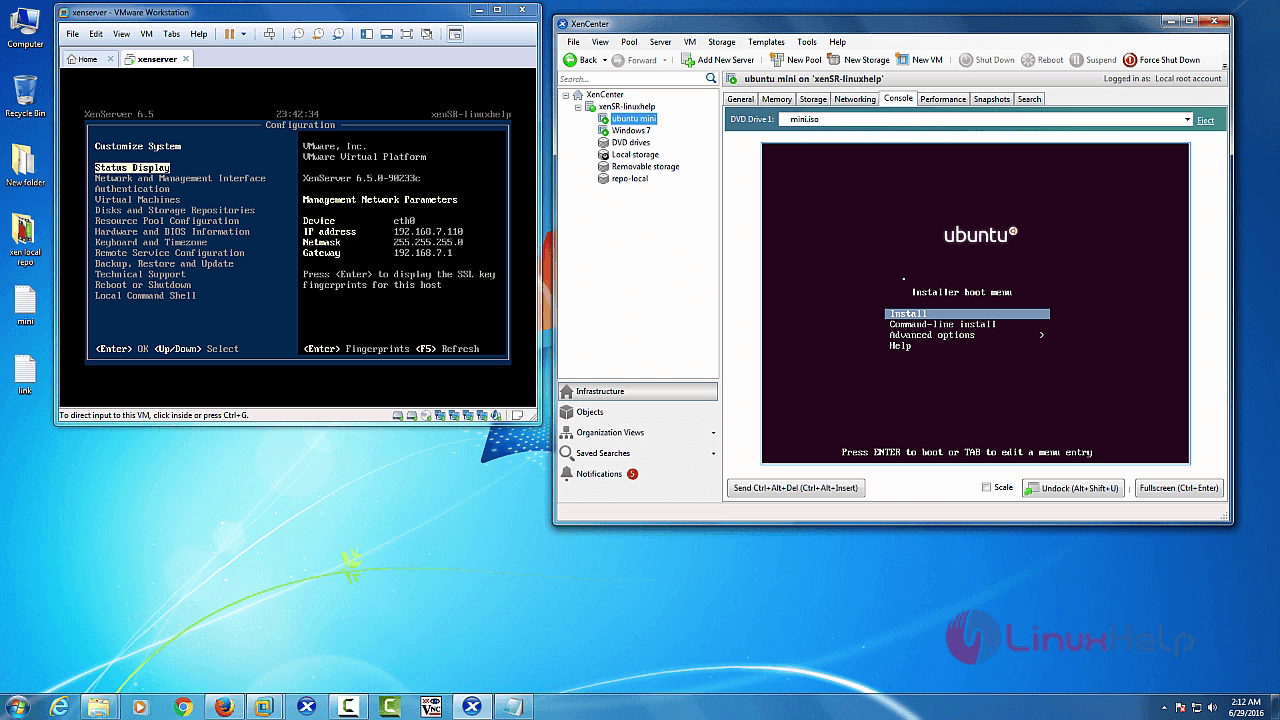Open the Infrastructure navigation pane
The image size is (1280, 720).
[x=638, y=391]
